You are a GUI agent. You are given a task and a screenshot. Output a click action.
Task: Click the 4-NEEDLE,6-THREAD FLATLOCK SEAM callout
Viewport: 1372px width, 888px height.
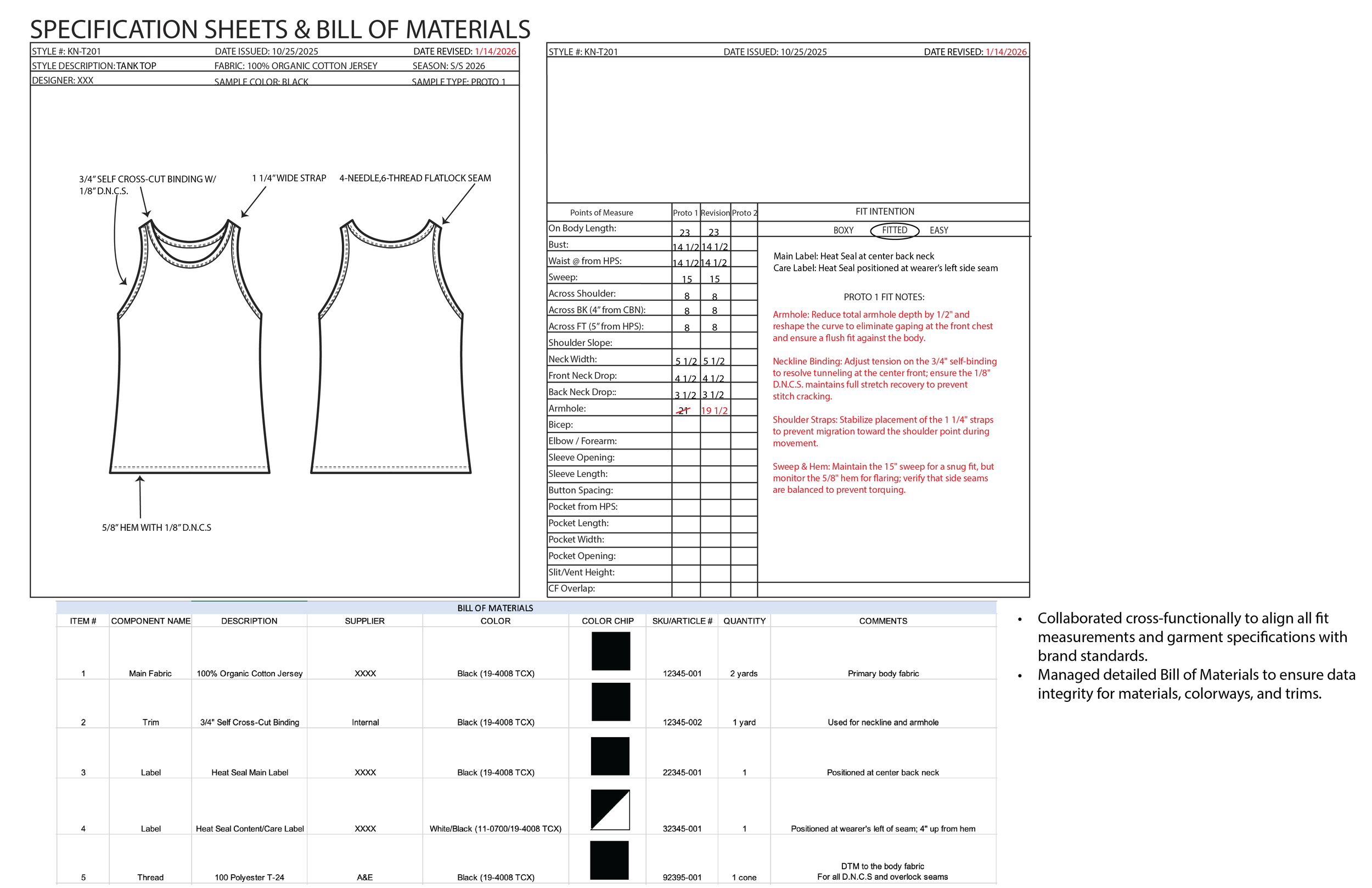415,178
